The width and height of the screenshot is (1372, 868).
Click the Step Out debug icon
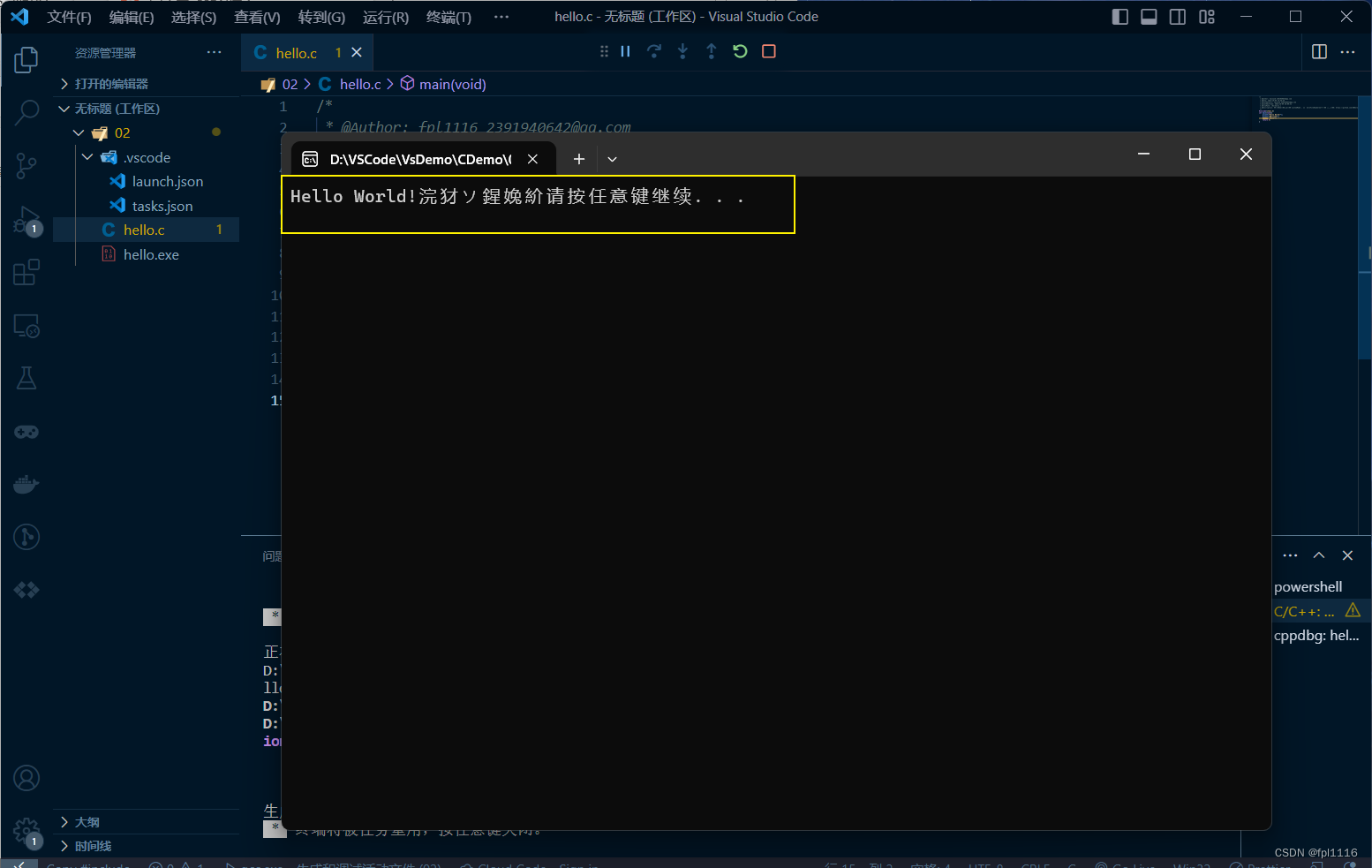point(711,51)
